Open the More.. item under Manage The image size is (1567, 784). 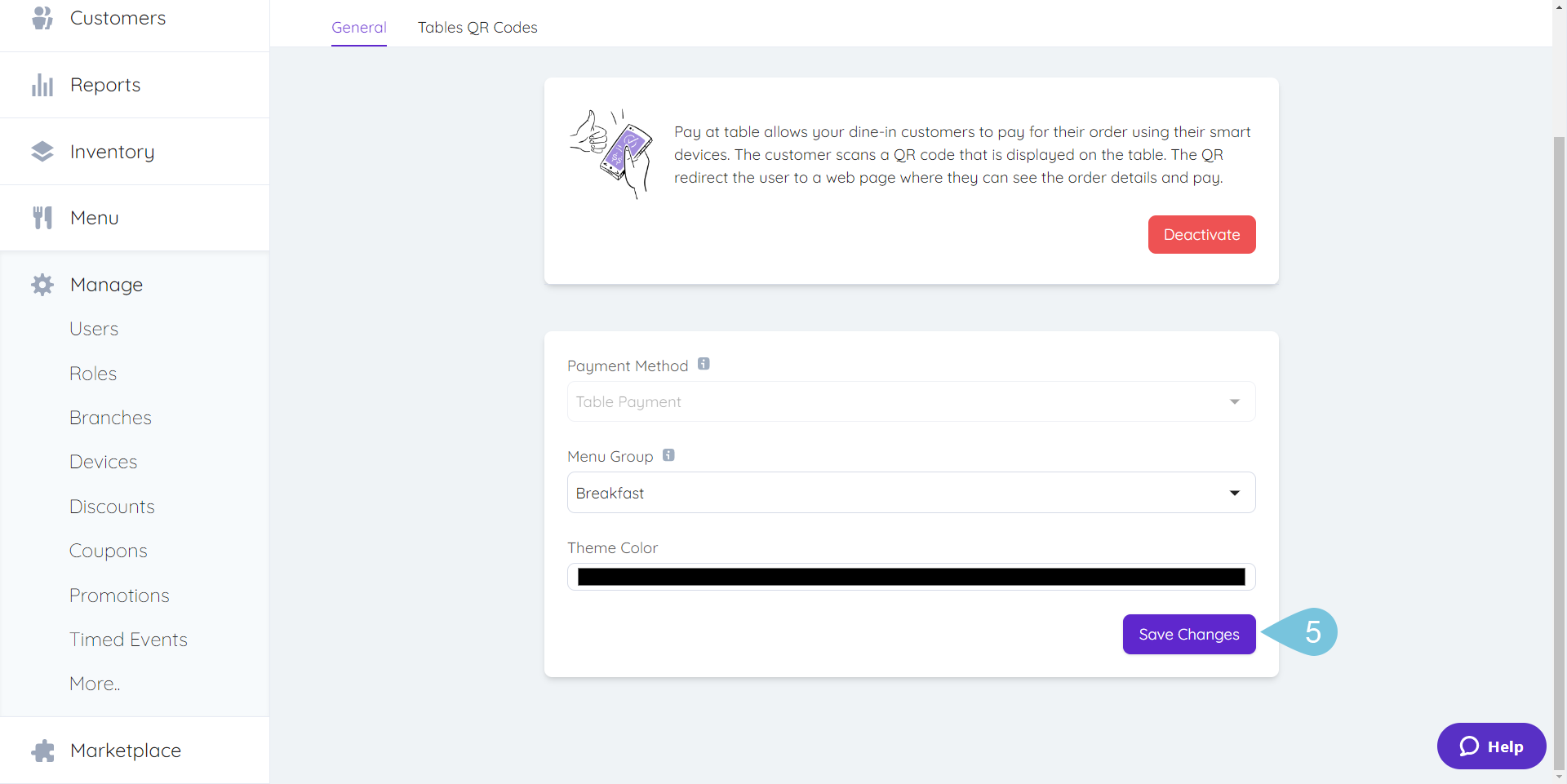95,684
